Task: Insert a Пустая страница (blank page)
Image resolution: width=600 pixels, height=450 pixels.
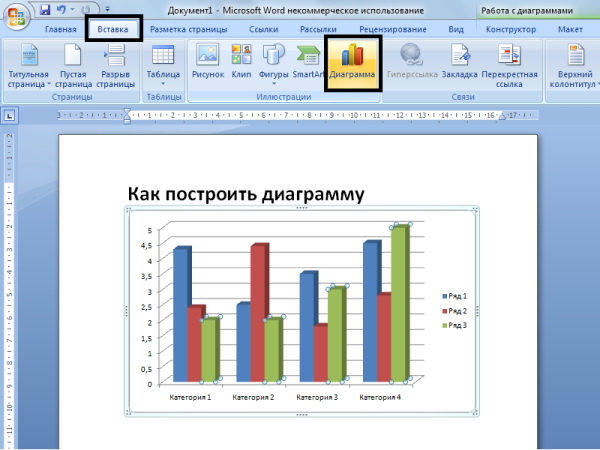Action: tap(73, 63)
